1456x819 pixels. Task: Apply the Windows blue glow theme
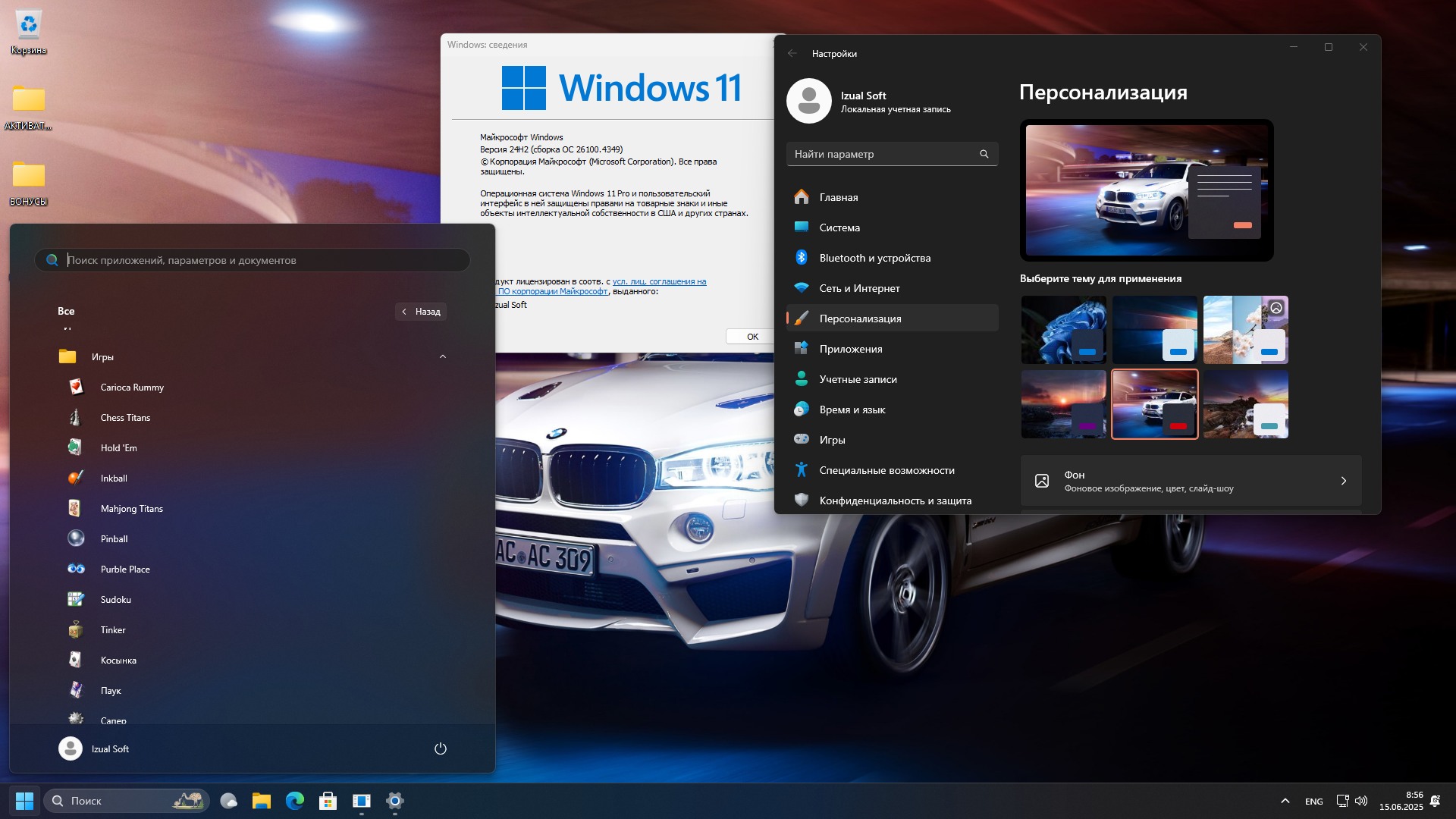coord(1154,330)
